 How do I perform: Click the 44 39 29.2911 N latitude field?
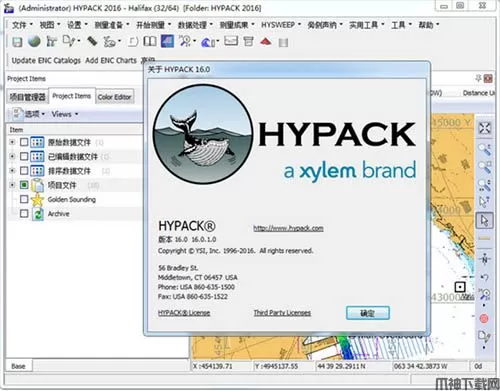pyautogui.click(x=353, y=366)
